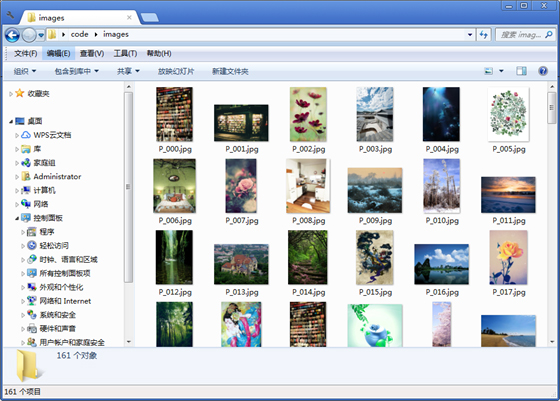Click the search magnifier icon

point(549,35)
